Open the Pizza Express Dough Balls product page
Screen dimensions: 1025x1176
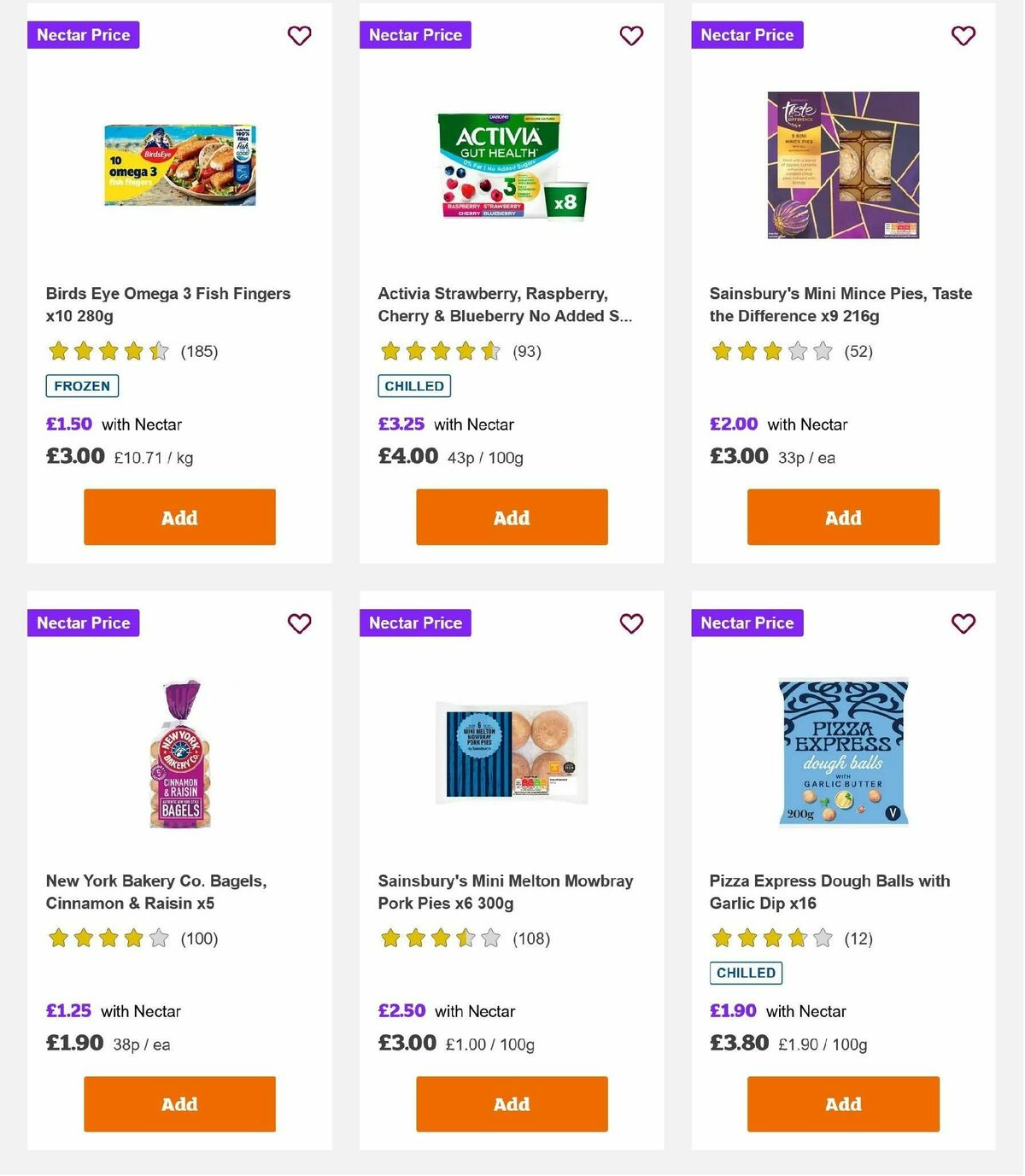(x=829, y=892)
